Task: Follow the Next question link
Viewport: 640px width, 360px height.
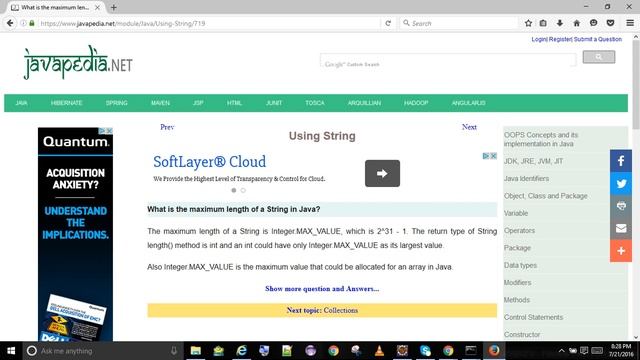Action: point(469,127)
